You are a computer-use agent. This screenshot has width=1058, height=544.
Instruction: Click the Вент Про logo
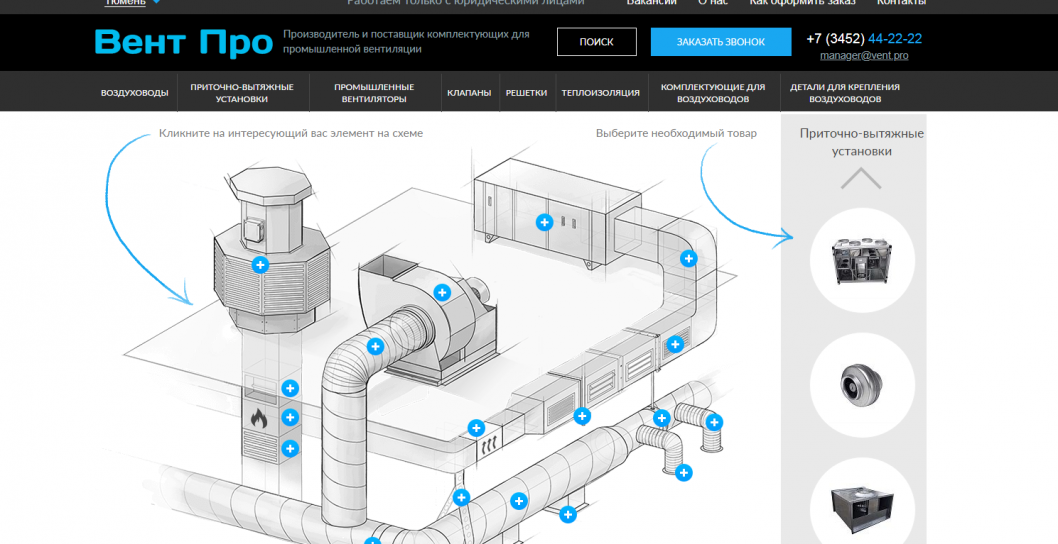click(x=184, y=43)
